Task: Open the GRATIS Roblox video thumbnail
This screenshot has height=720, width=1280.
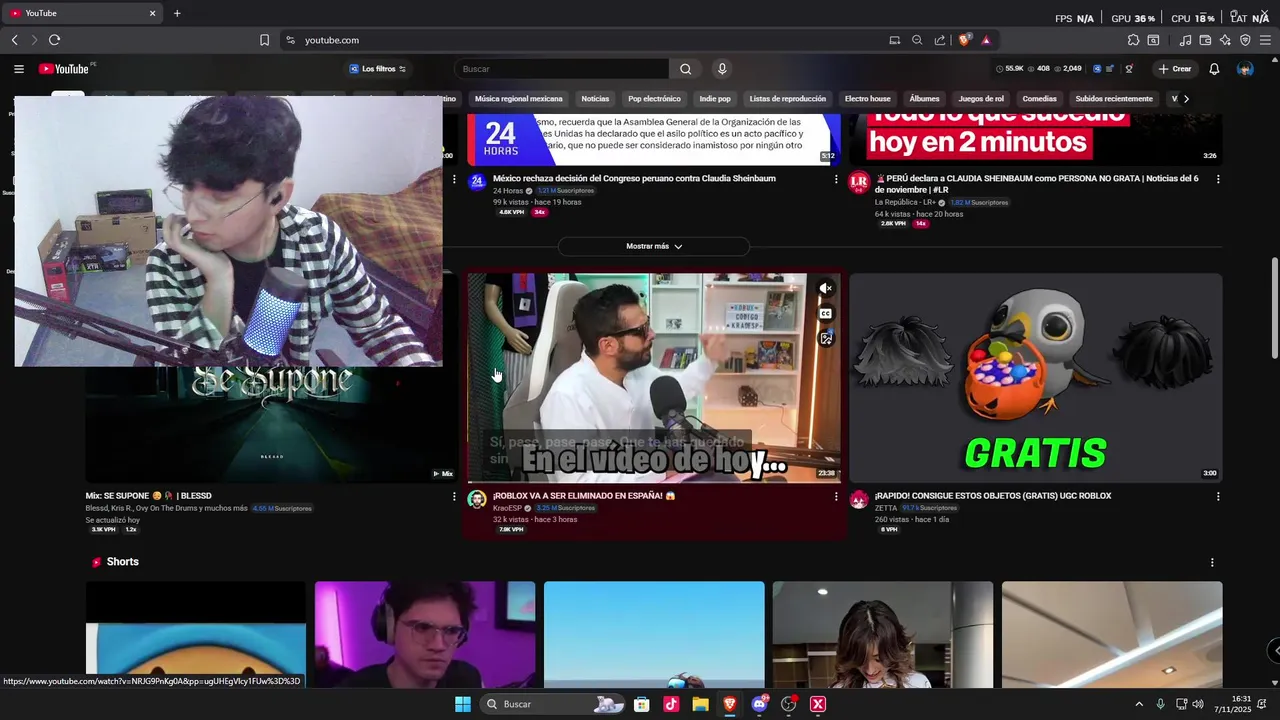Action: 1035,377
